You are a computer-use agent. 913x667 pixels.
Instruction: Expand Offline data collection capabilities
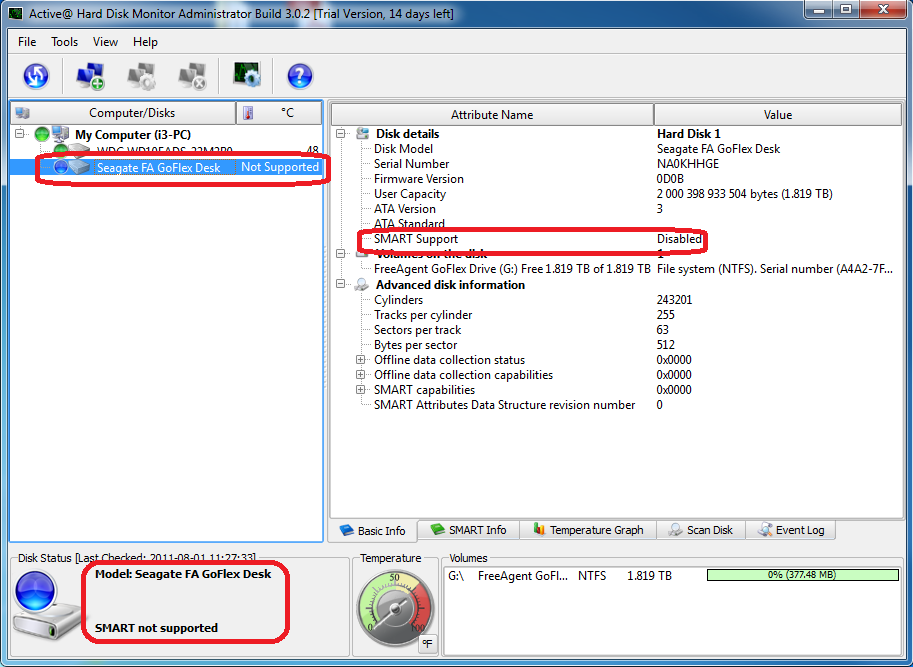click(x=360, y=375)
